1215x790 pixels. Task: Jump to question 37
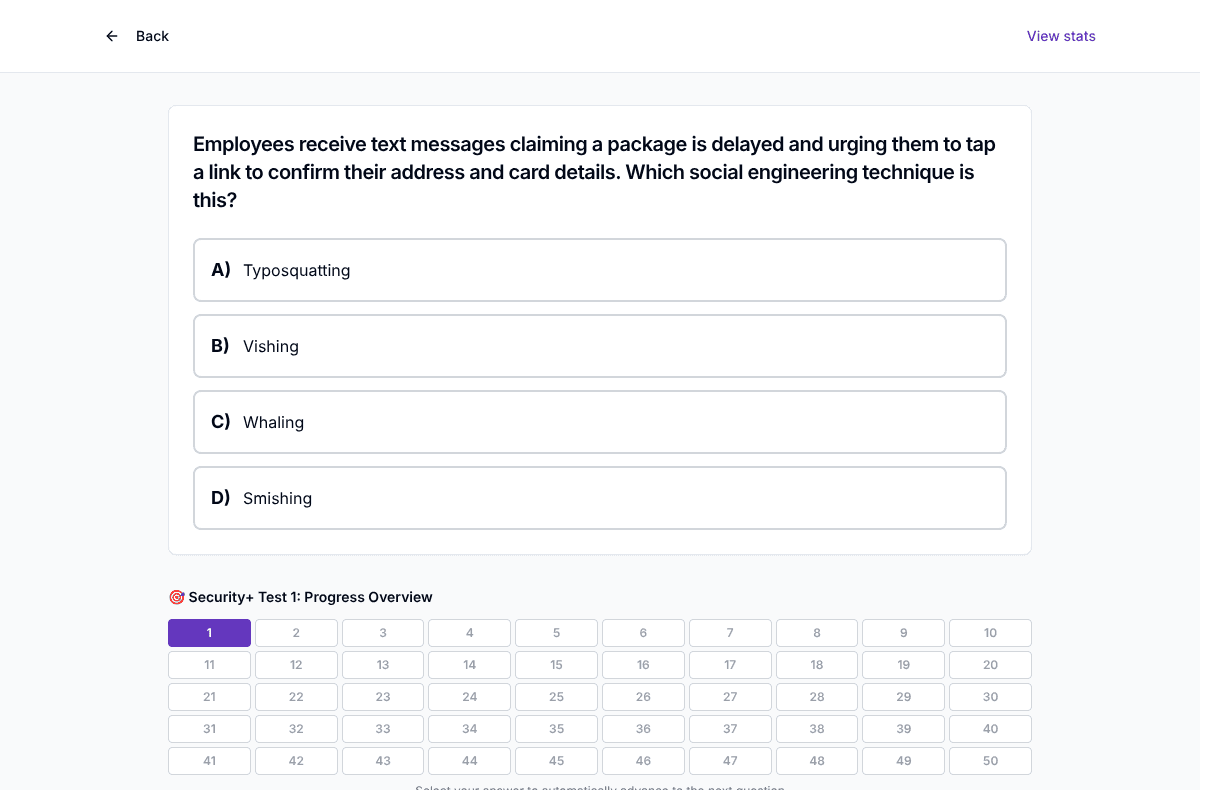point(730,729)
